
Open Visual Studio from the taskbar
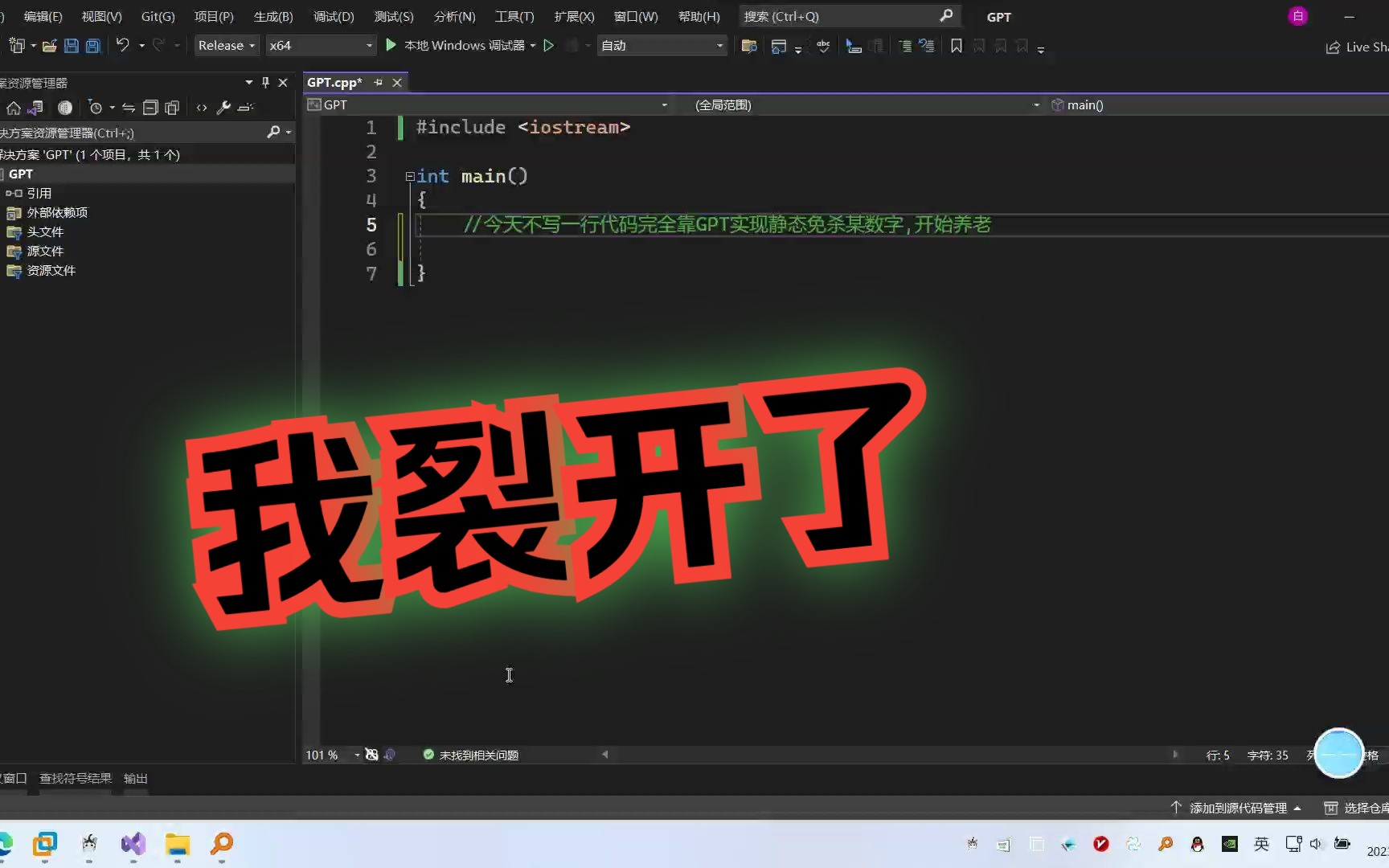click(133, 845)
